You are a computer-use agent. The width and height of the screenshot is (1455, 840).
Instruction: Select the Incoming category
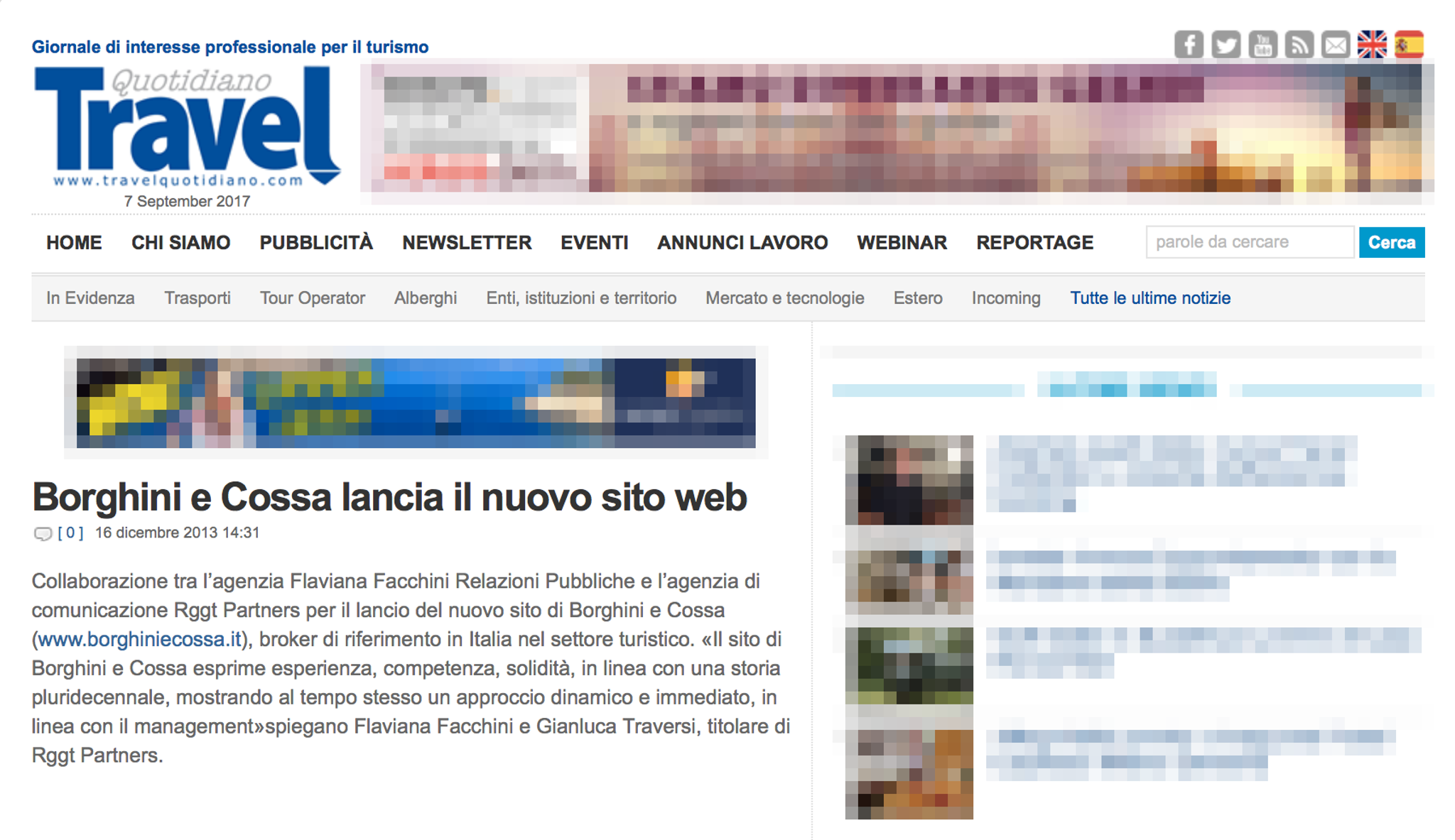pyautogui.click(x=1006, y=298)
